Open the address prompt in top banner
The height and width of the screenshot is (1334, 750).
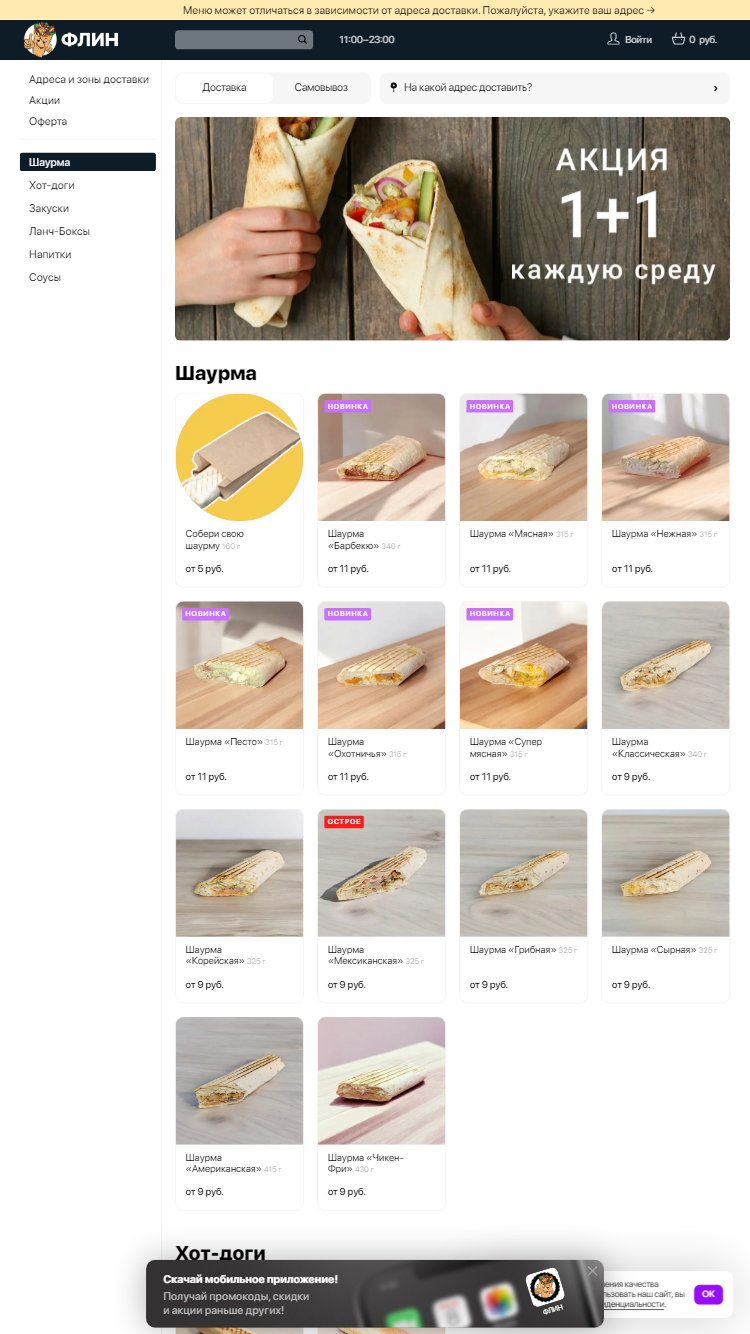tap(419, 10)
